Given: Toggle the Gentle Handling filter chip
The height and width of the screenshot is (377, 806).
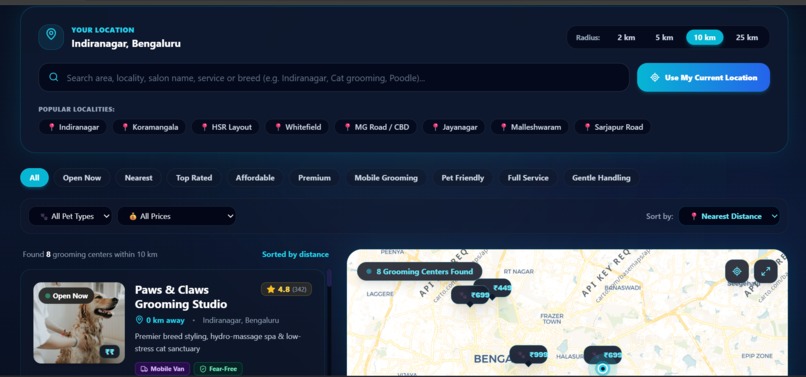Looking at the screenshot, I should coord(601,178).
